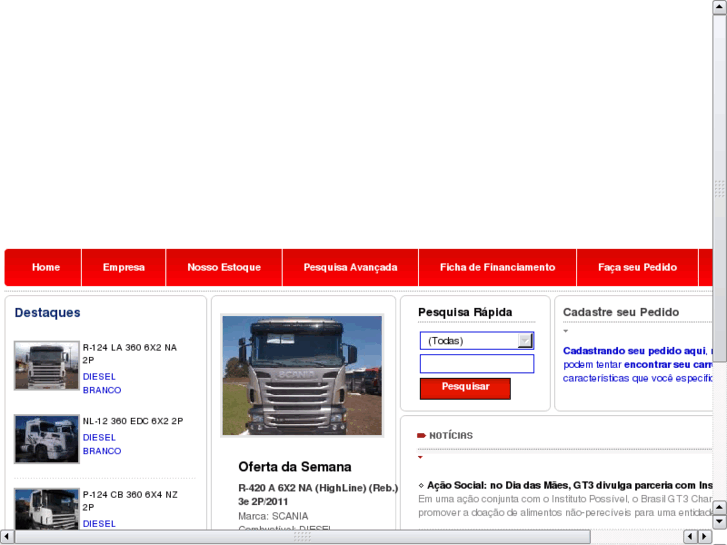Click the Oferta da Semana heading
The width and height of the screenshot is (727, 545).
coord(295,467)
